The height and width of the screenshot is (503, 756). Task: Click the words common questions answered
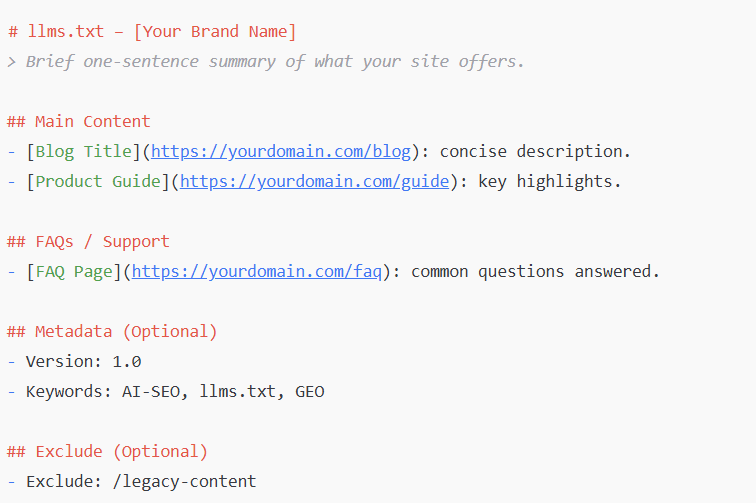(535, 272)
